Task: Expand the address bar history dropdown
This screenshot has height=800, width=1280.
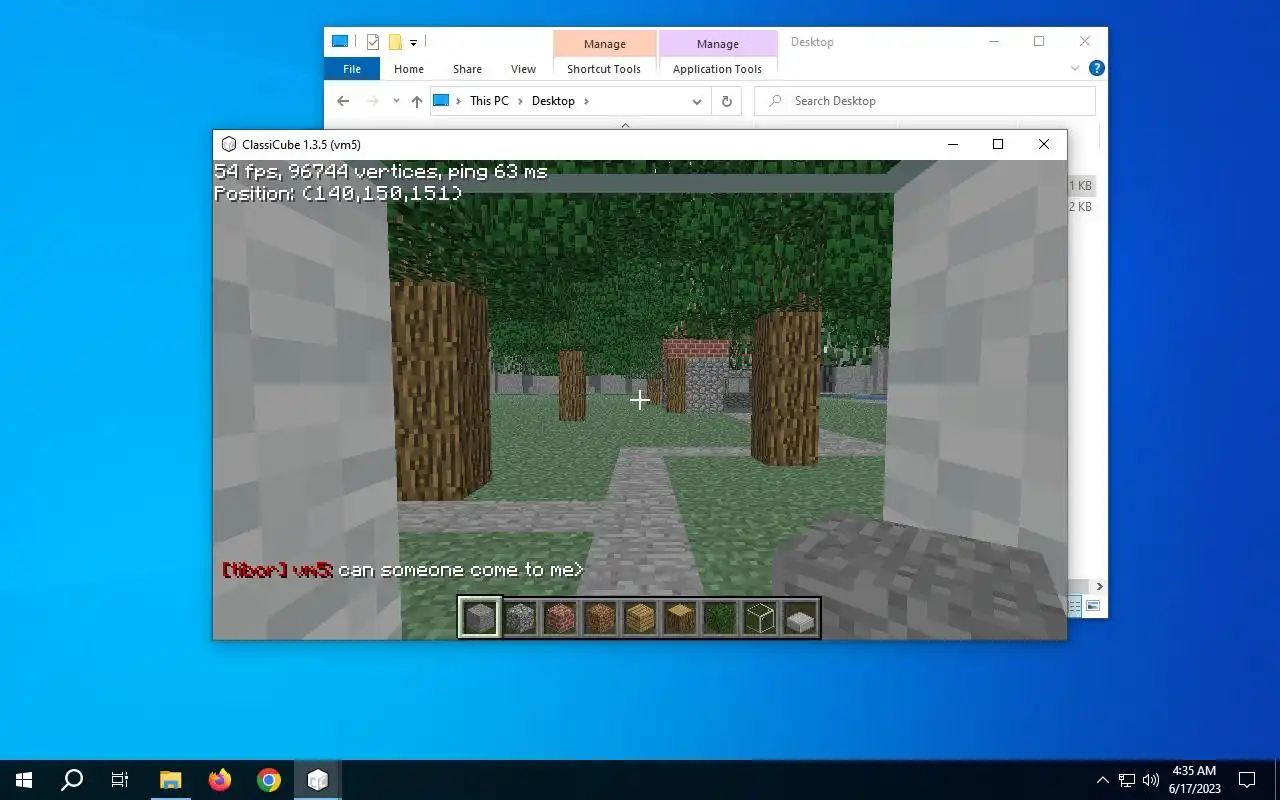Action: click(x=697, y=101)
